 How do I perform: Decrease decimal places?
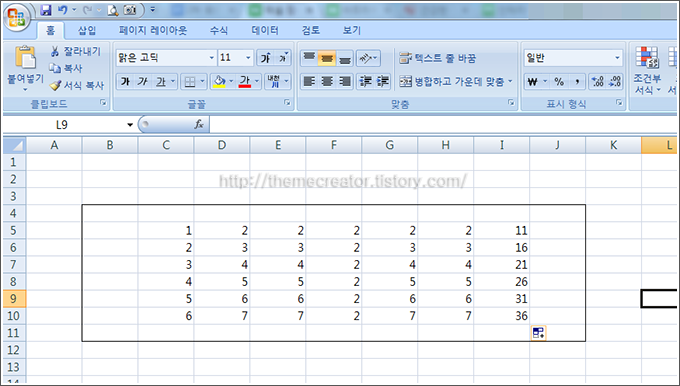615,81
